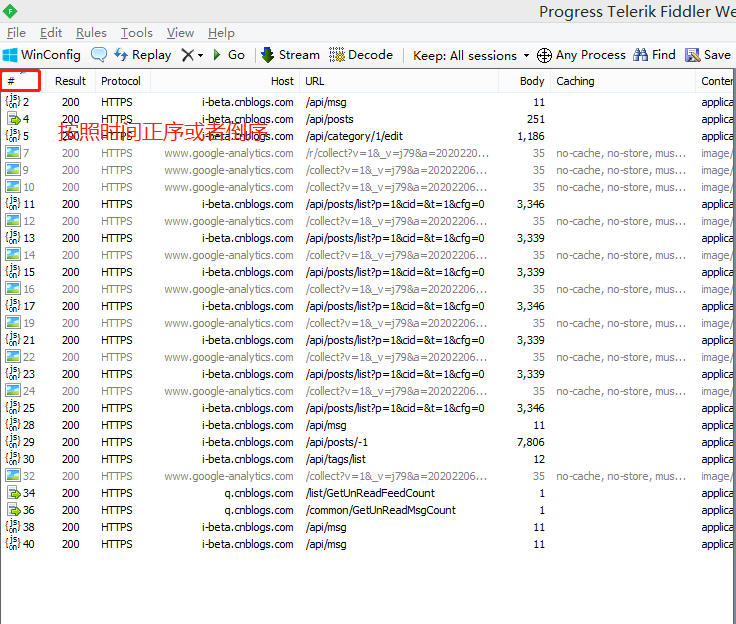The image size is (736, 624).
Task: Open the File menu
Action: [x=16, y=33]
